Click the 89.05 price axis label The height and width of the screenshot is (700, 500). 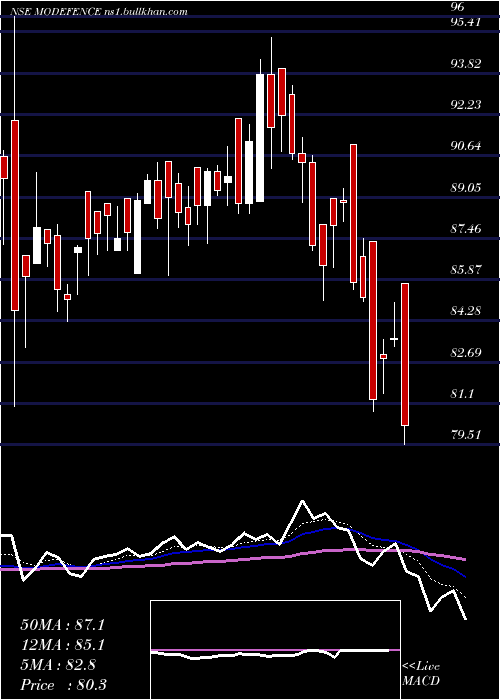tap(466, 188)
